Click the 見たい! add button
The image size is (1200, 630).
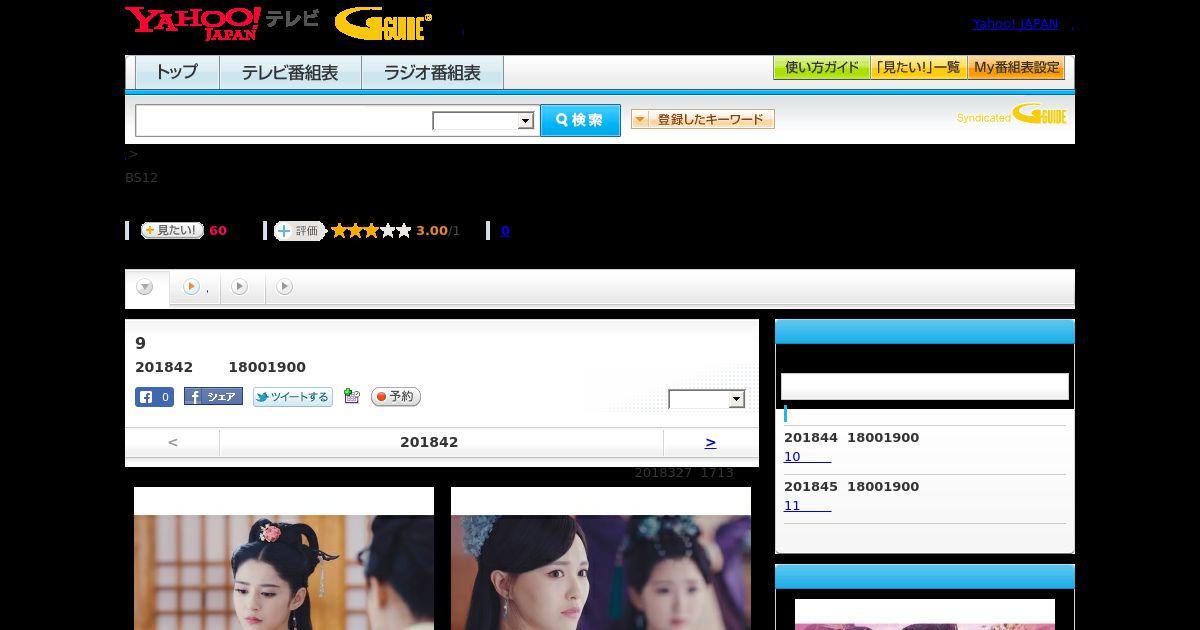coord(172,230)
